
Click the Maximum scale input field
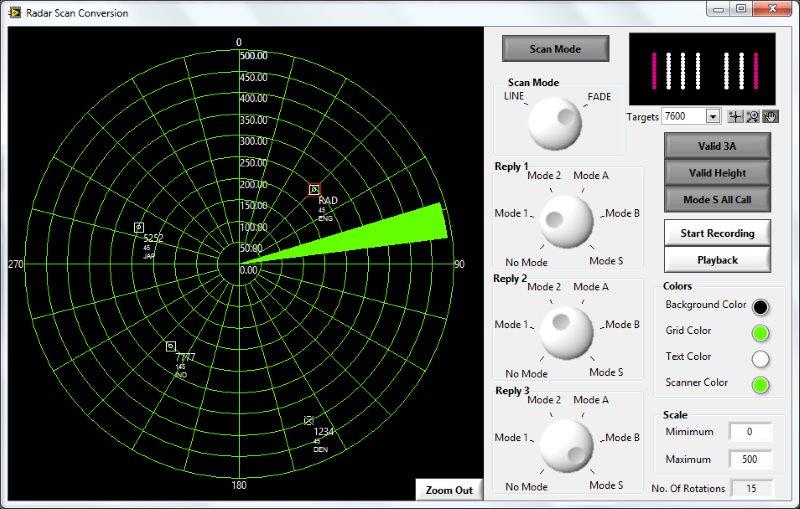point(750,460)
